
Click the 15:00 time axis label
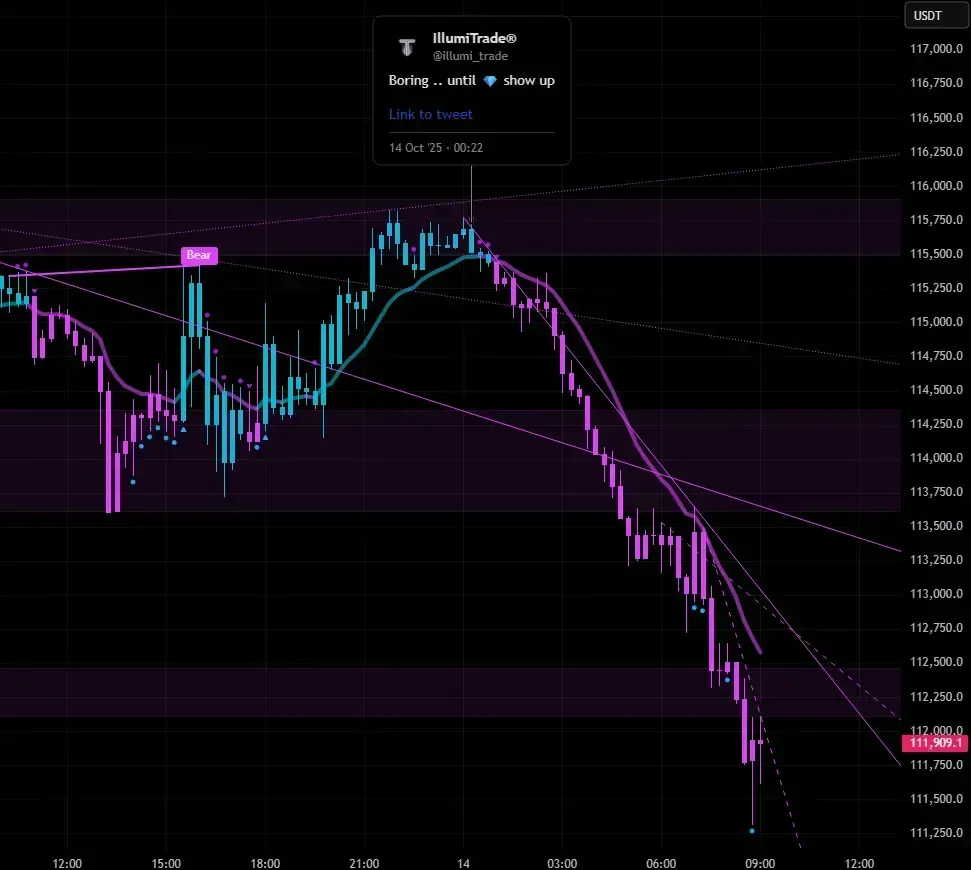coord(166,863)
